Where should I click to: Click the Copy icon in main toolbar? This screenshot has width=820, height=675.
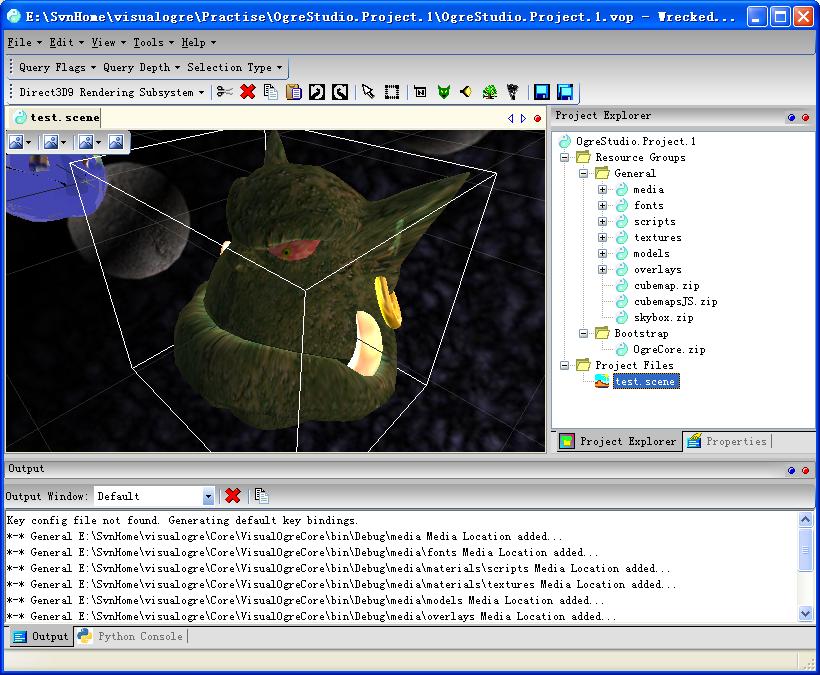coord(270,92)
